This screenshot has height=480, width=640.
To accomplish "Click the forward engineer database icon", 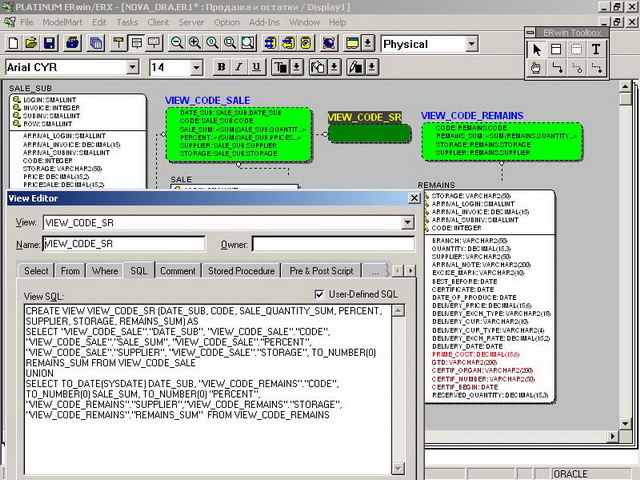I will tap(270, 43).
